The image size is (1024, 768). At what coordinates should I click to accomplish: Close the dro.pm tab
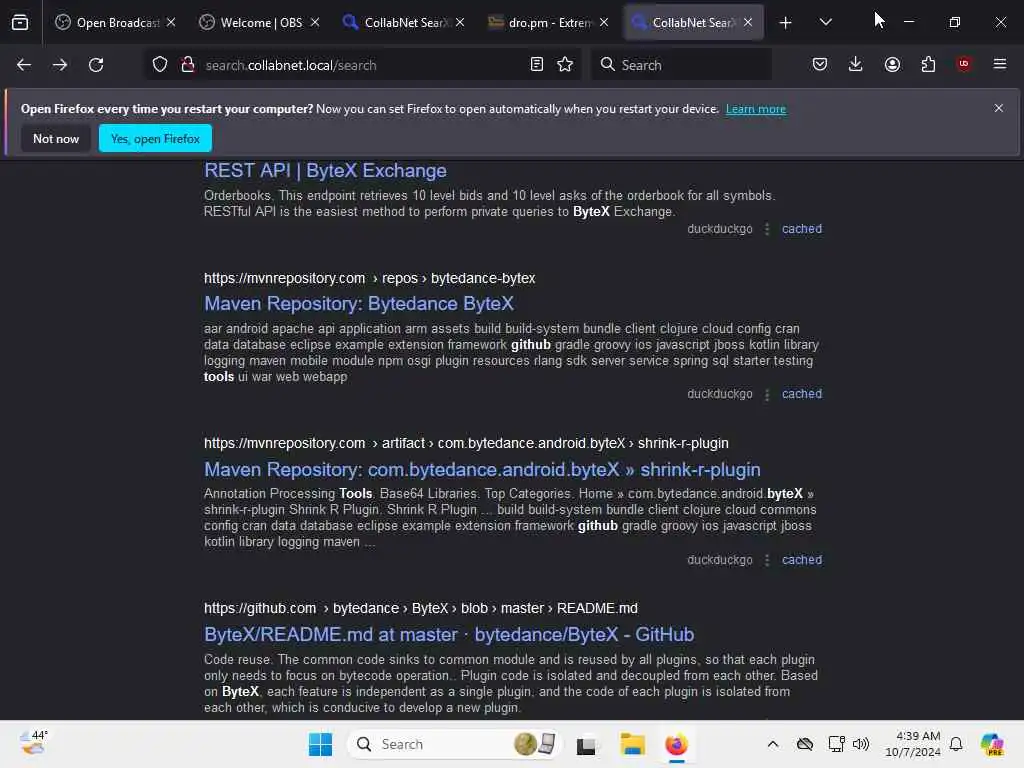point(604,22)
